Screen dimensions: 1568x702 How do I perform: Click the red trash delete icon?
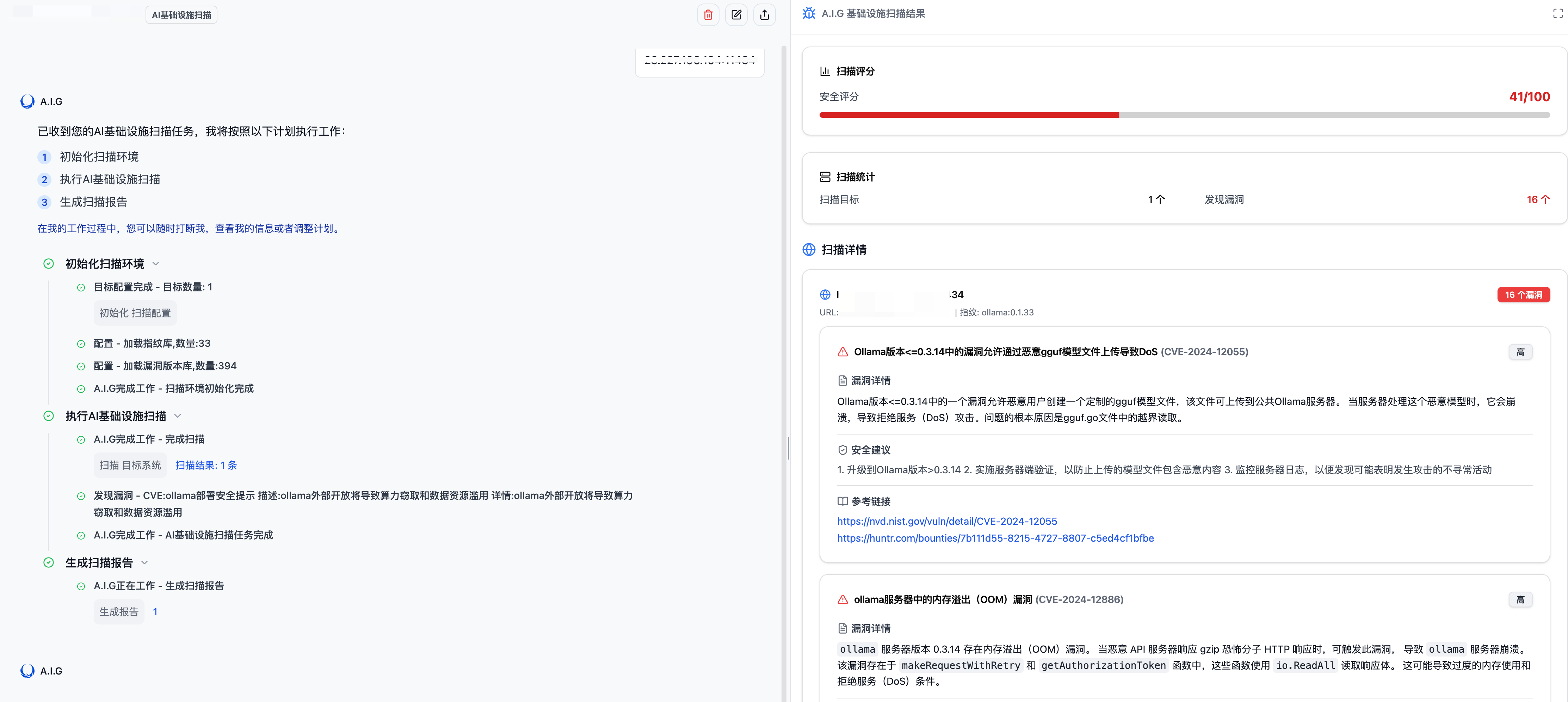708,15
